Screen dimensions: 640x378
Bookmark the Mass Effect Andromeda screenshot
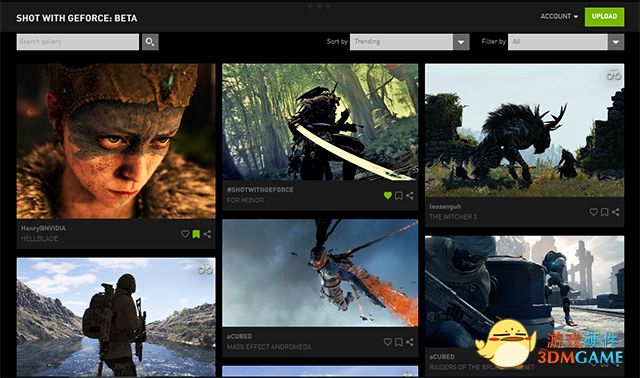click(x=399, y=342)
